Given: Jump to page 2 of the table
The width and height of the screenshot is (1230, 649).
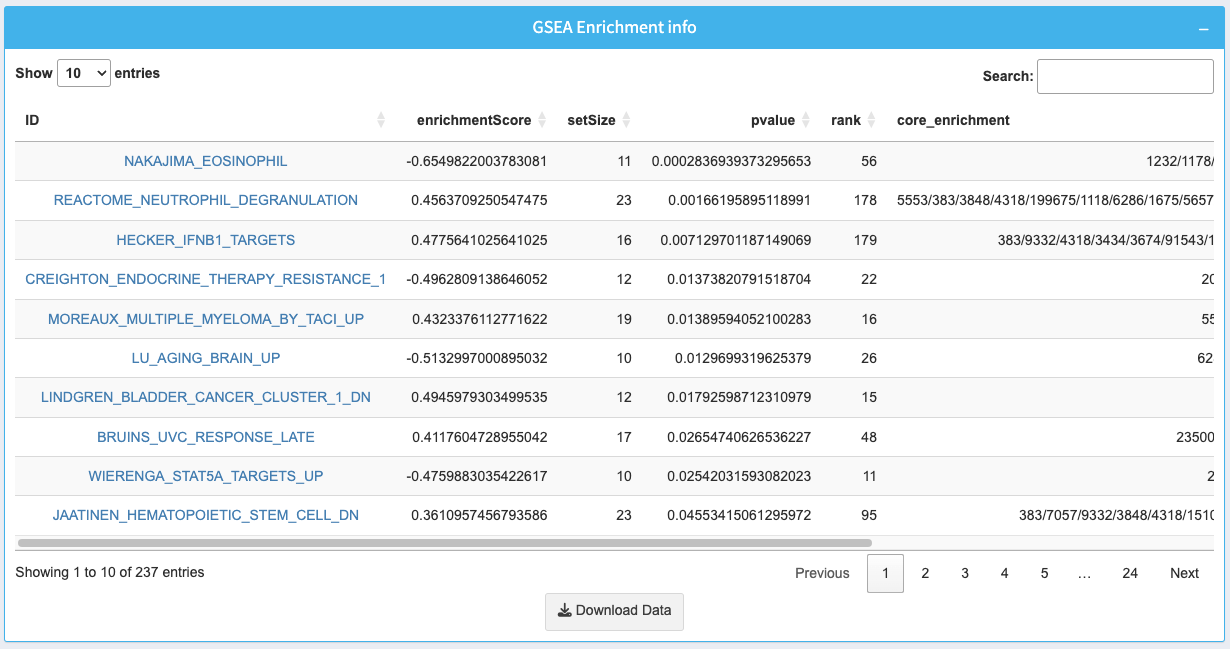Looking at the screenshot, I should coord(925,573).
